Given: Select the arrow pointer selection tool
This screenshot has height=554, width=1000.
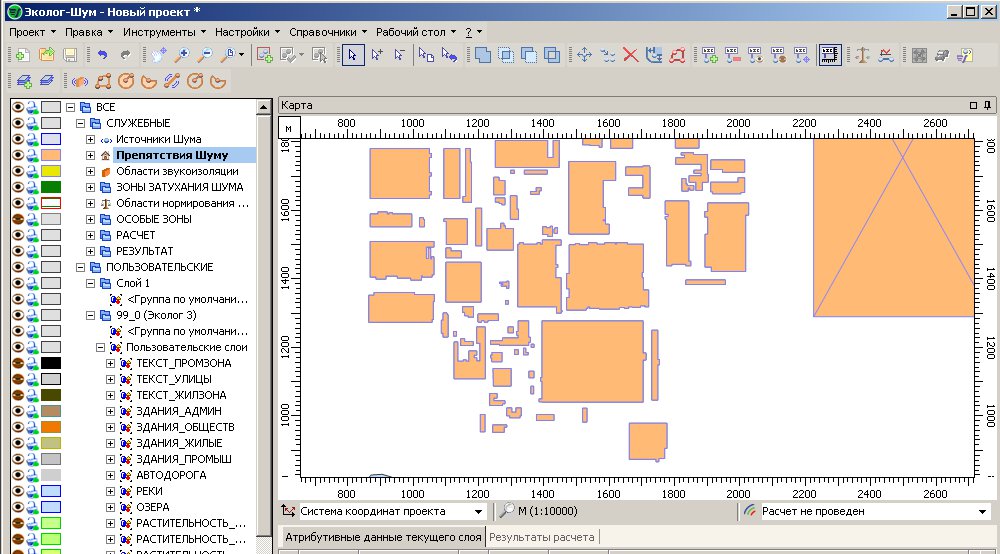Looking at the screenshot, I should click(352, 56).
